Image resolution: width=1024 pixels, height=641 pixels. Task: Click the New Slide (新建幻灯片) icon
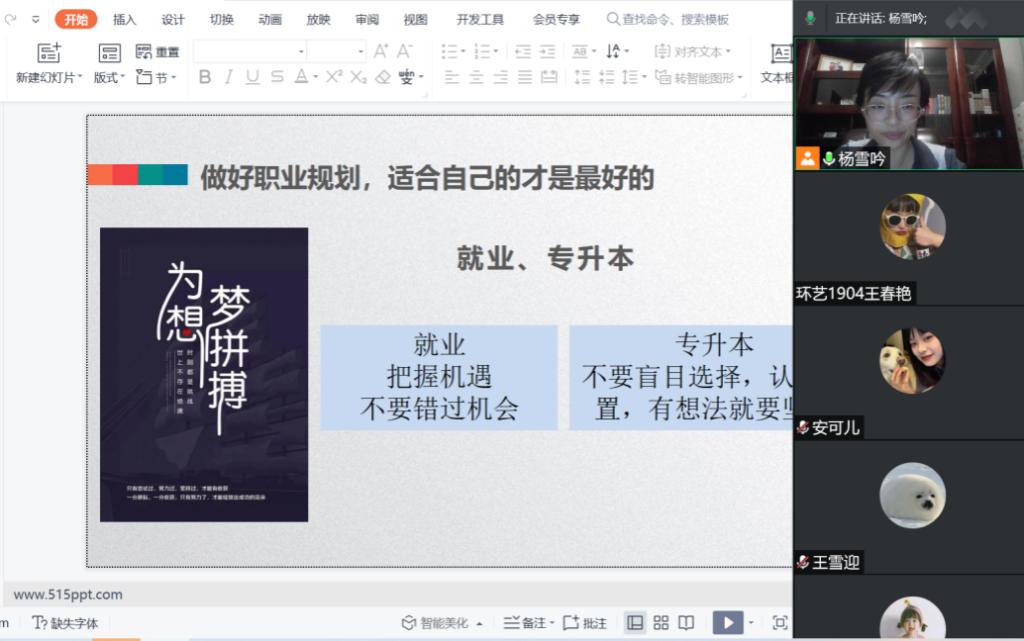point(48,53)
